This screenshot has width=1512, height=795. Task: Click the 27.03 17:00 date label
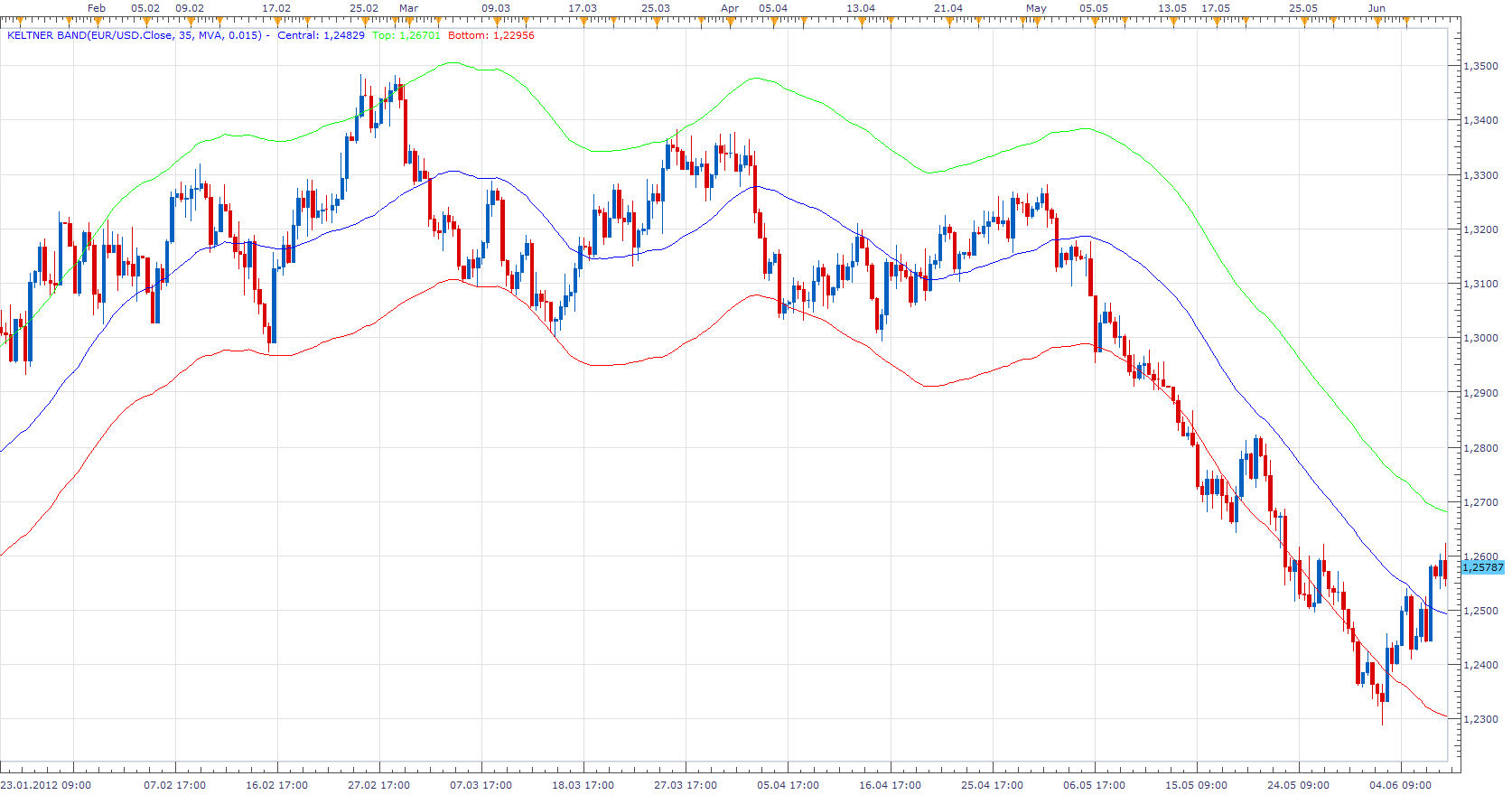coord(686,785)
